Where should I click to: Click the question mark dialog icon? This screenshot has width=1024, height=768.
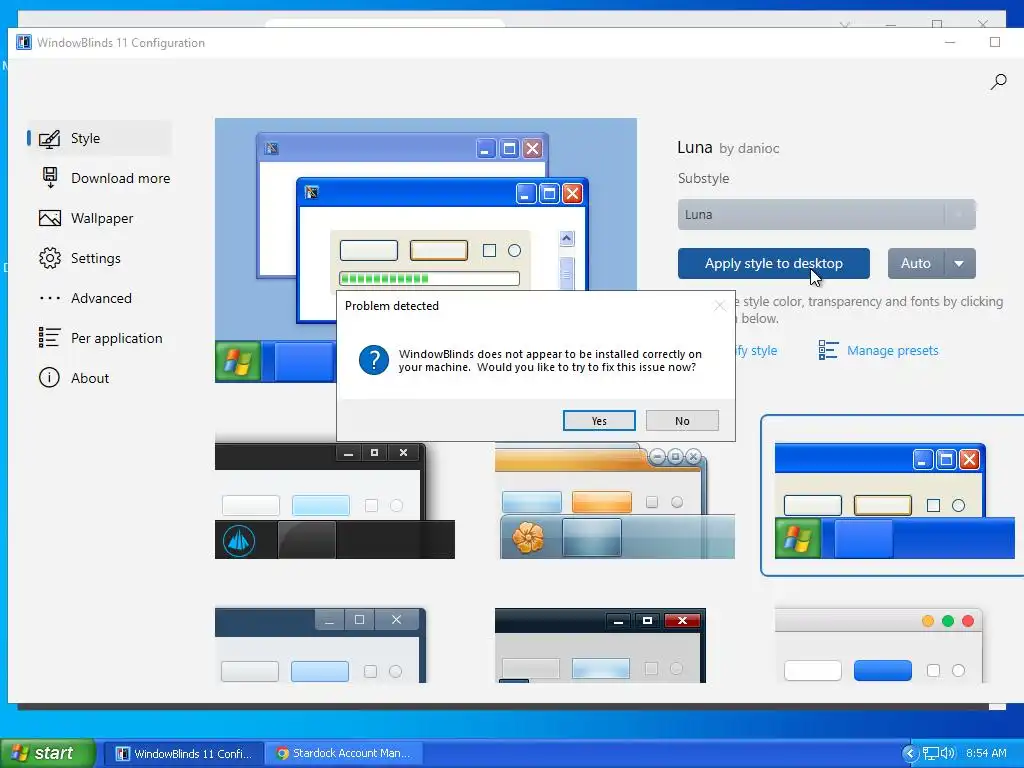point(374,360)
